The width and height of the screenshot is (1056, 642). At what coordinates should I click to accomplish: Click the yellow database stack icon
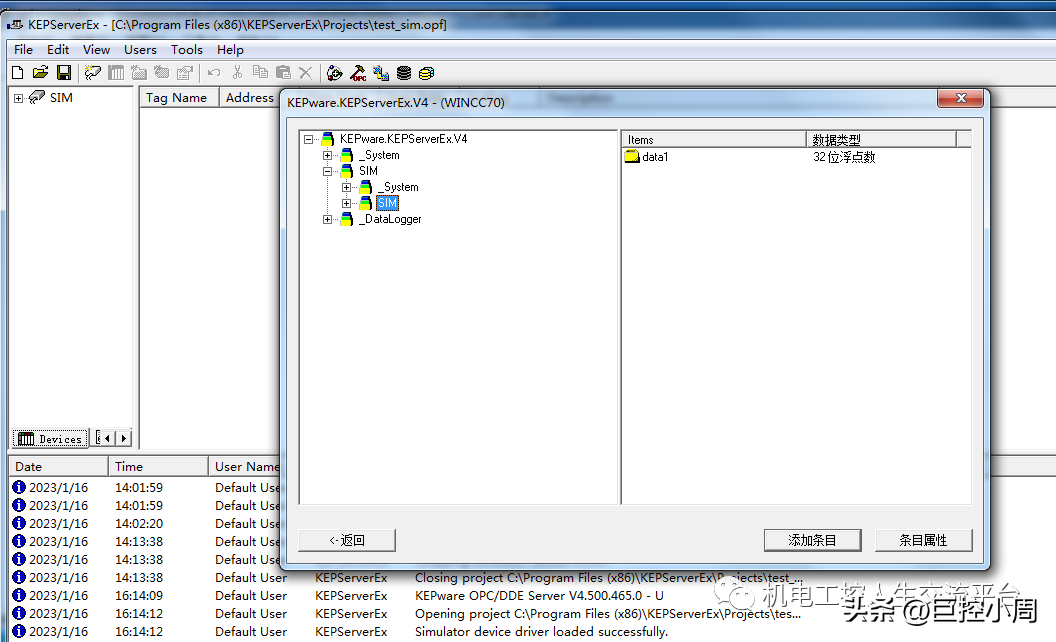(427, 73)
